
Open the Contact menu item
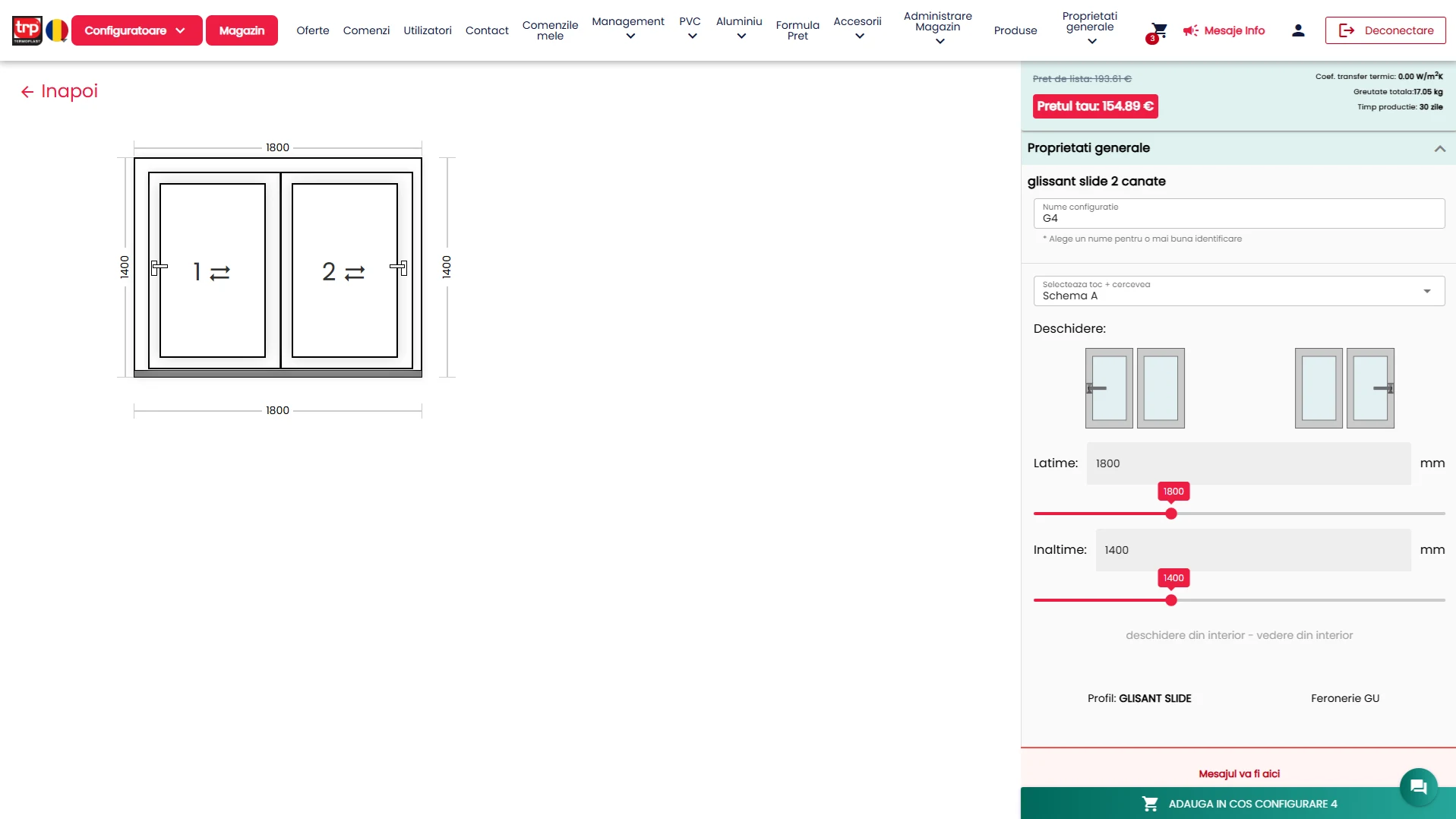click(487, 30)
